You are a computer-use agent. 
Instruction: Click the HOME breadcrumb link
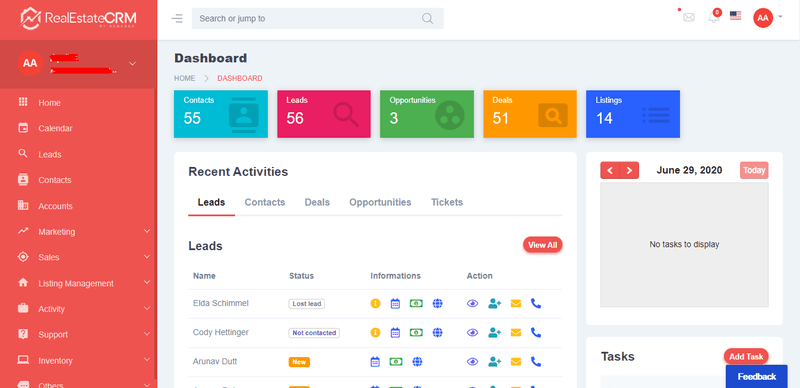point(185,78)
